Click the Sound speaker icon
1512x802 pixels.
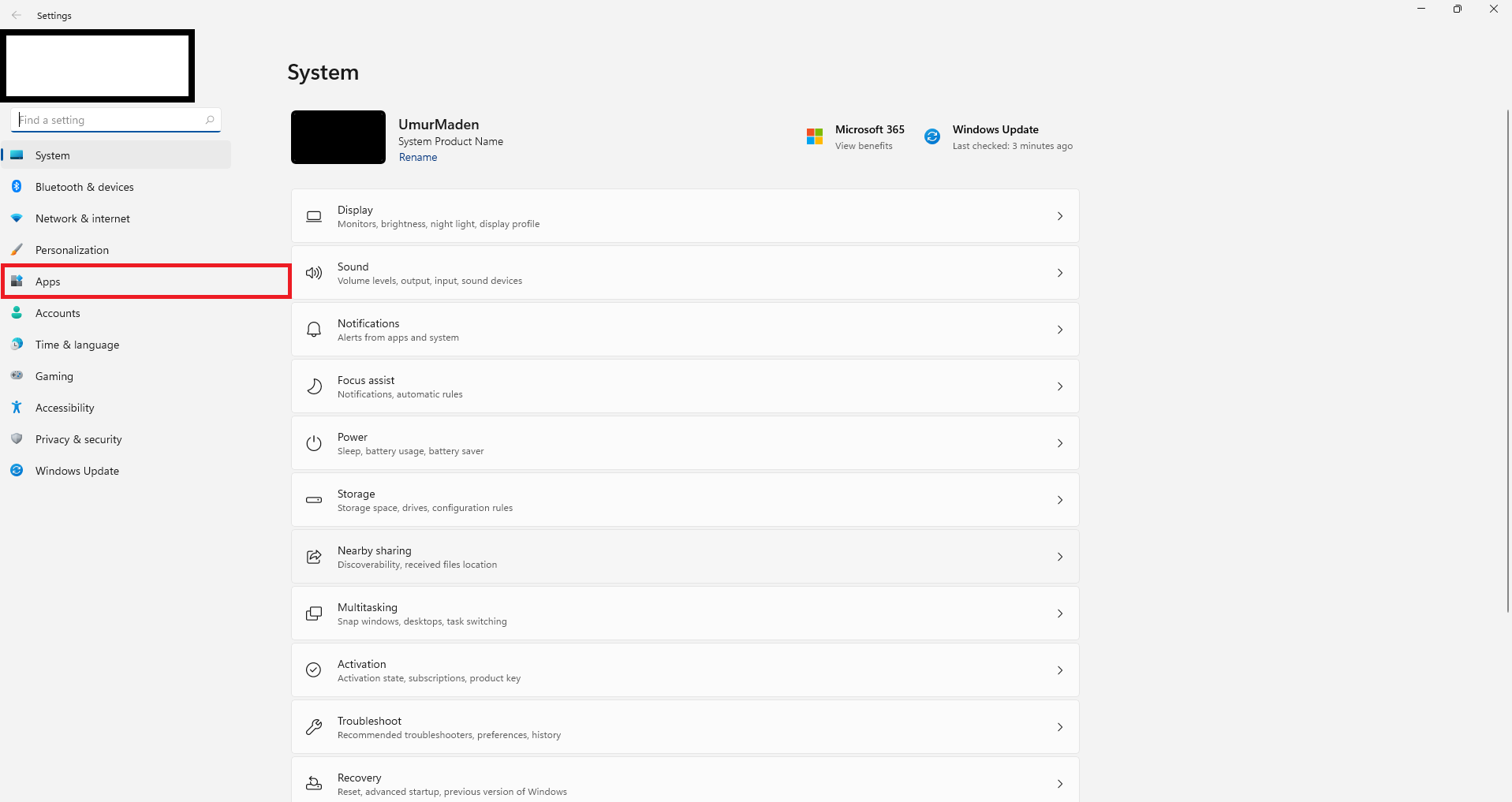click(314, 273)
